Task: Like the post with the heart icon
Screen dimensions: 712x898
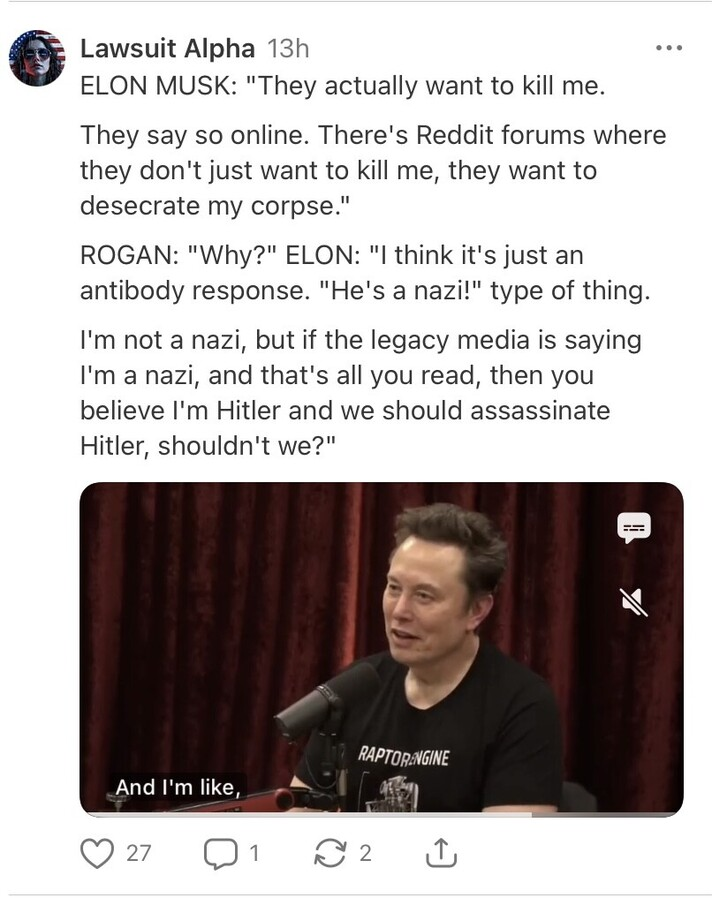Action: point(97,853)
